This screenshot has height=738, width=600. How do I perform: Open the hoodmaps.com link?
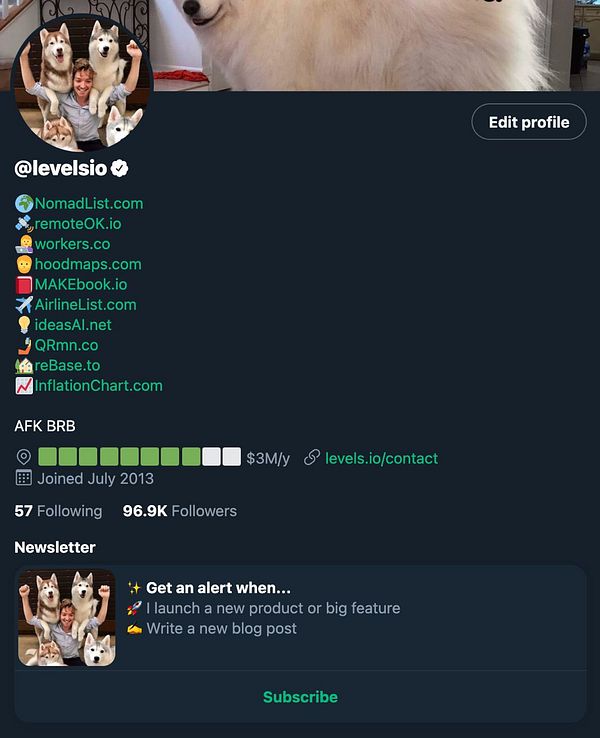coord(88,264)
